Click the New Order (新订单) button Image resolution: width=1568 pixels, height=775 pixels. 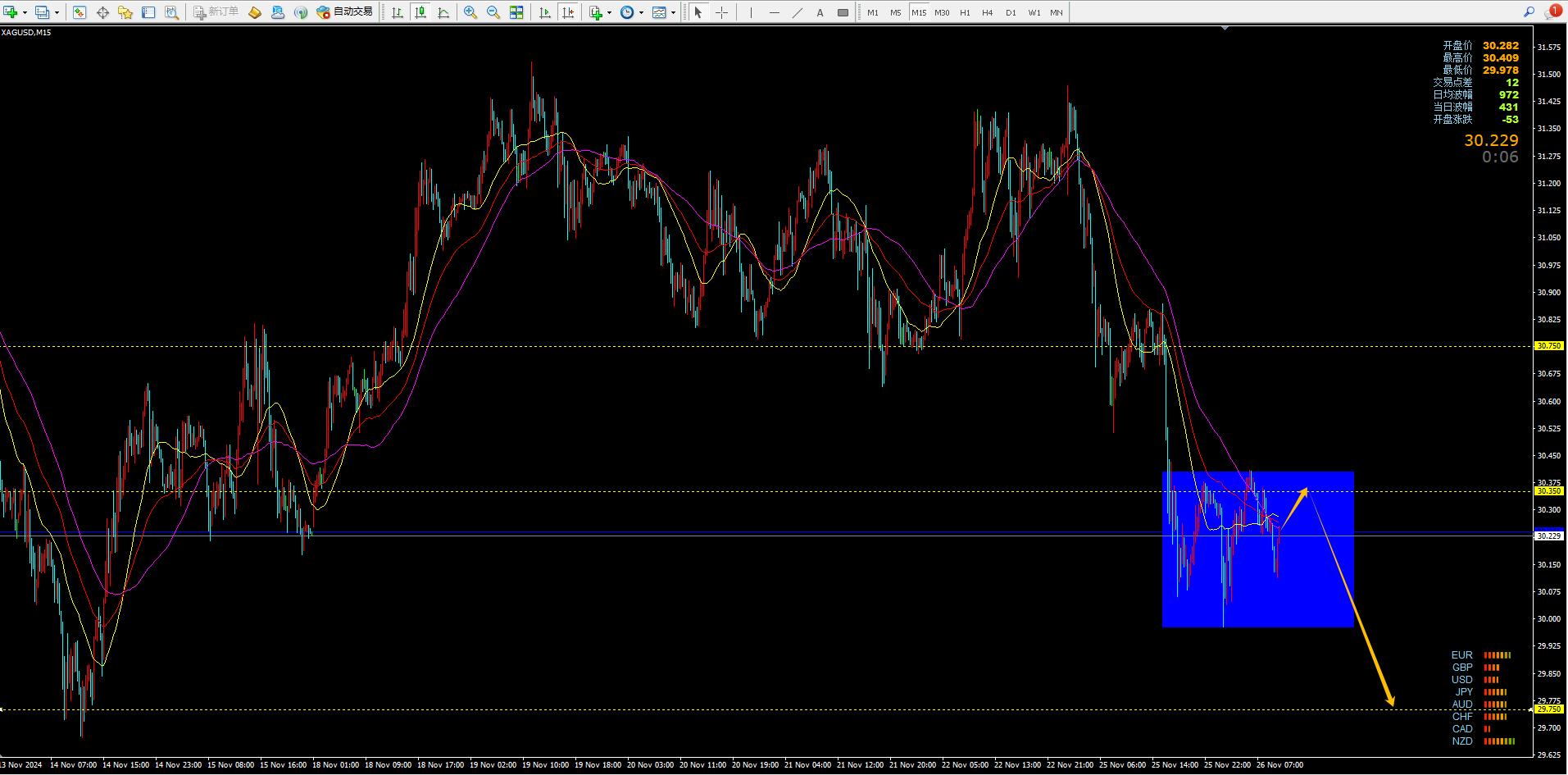[x=216, y=12]
